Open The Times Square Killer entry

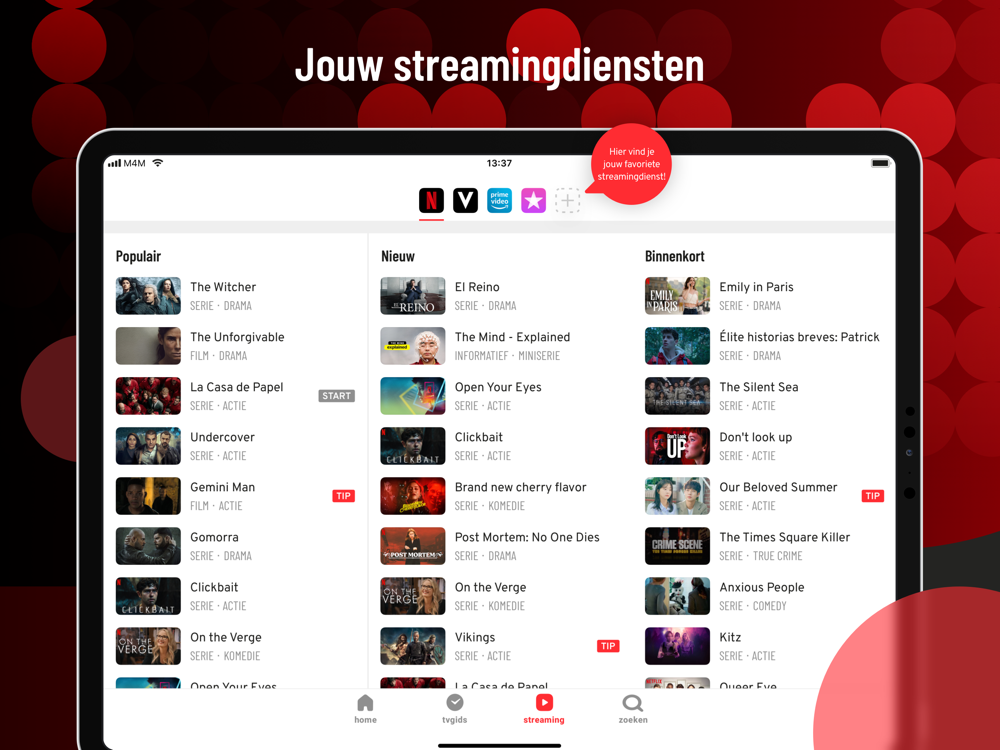pyautogui.click(x=764, y=546)
